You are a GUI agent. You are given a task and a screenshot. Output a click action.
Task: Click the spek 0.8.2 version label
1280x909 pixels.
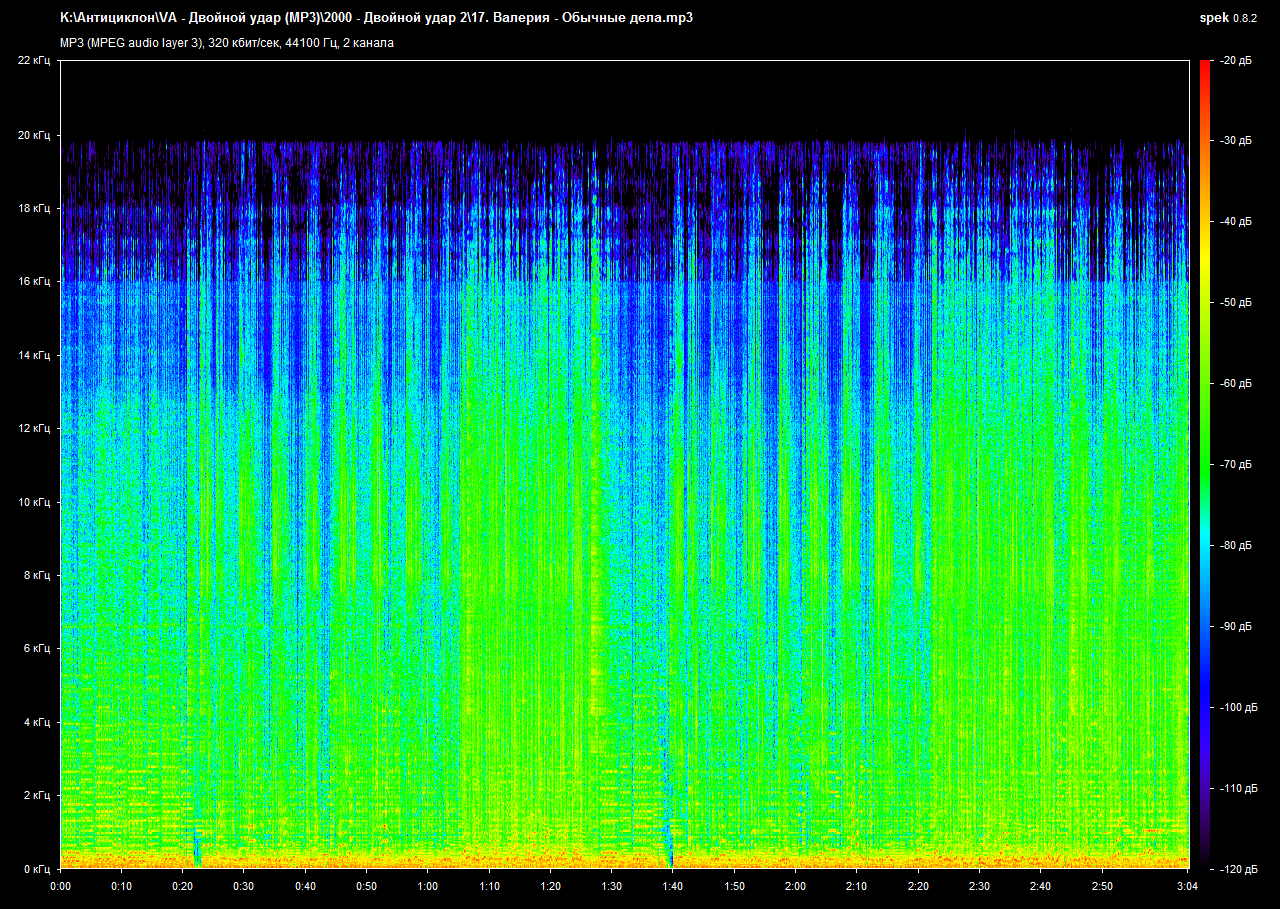[1228, 18]
